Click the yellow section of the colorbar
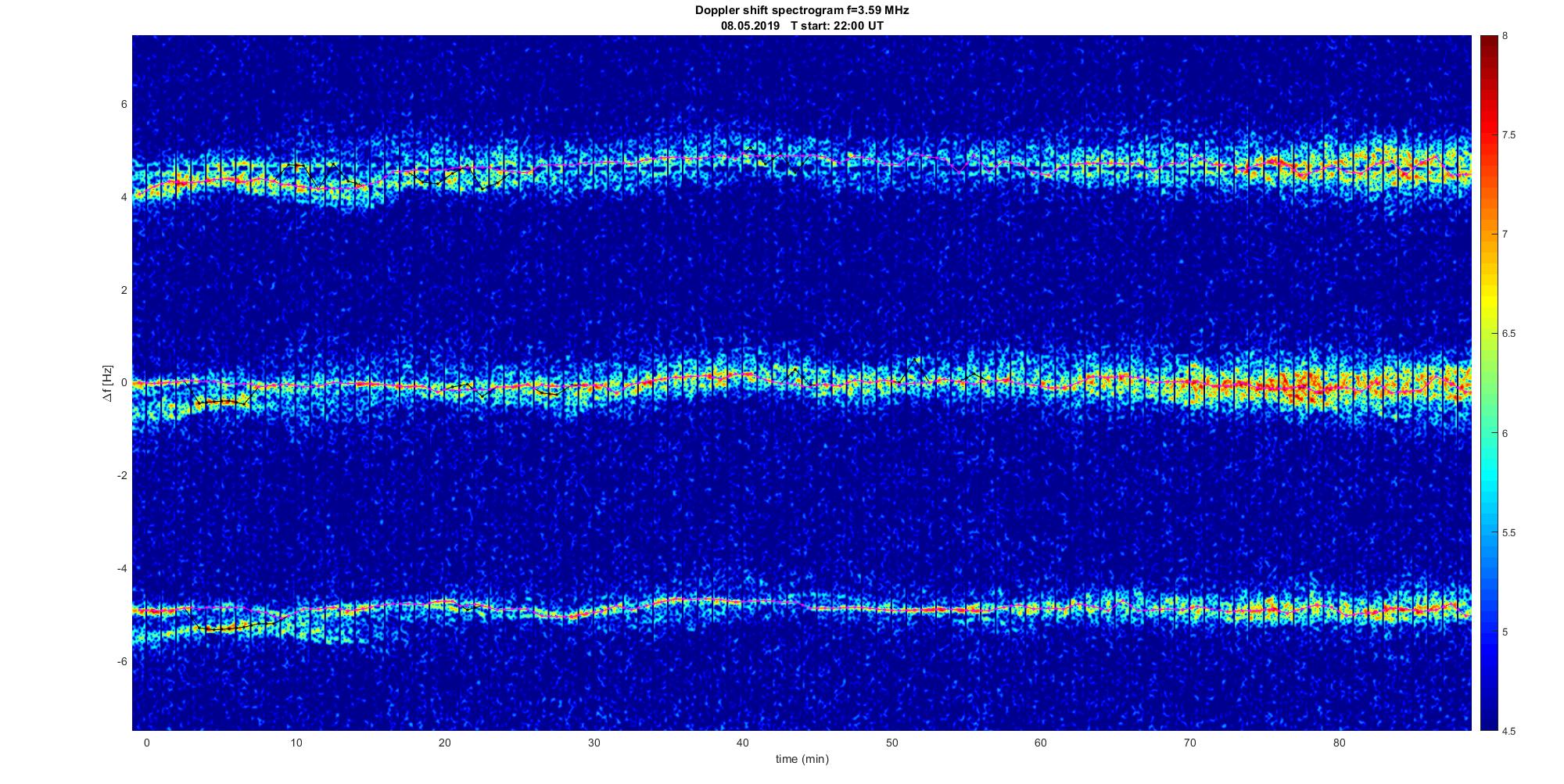 point(1488,301)
